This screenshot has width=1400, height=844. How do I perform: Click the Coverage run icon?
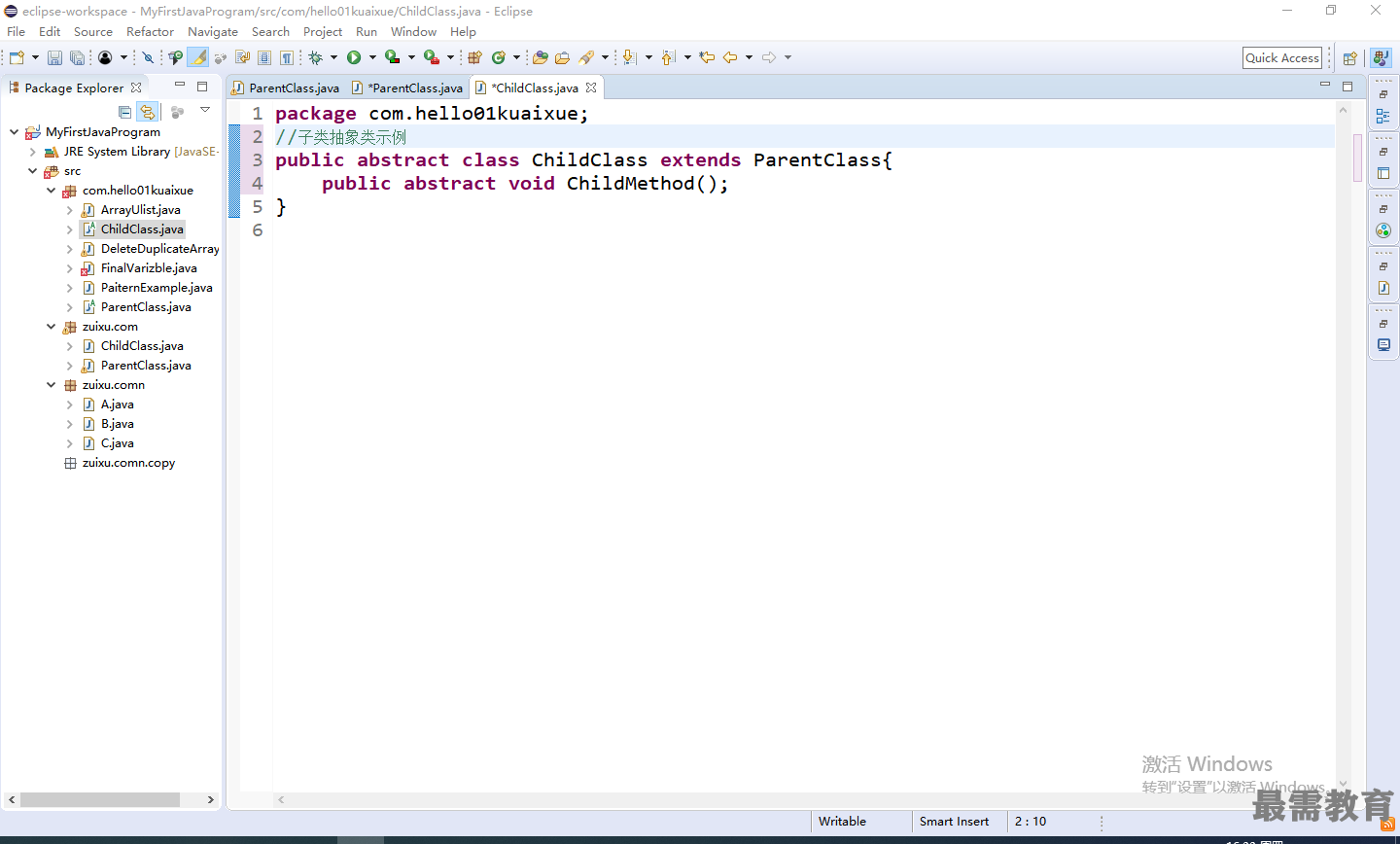click(392, 57)
